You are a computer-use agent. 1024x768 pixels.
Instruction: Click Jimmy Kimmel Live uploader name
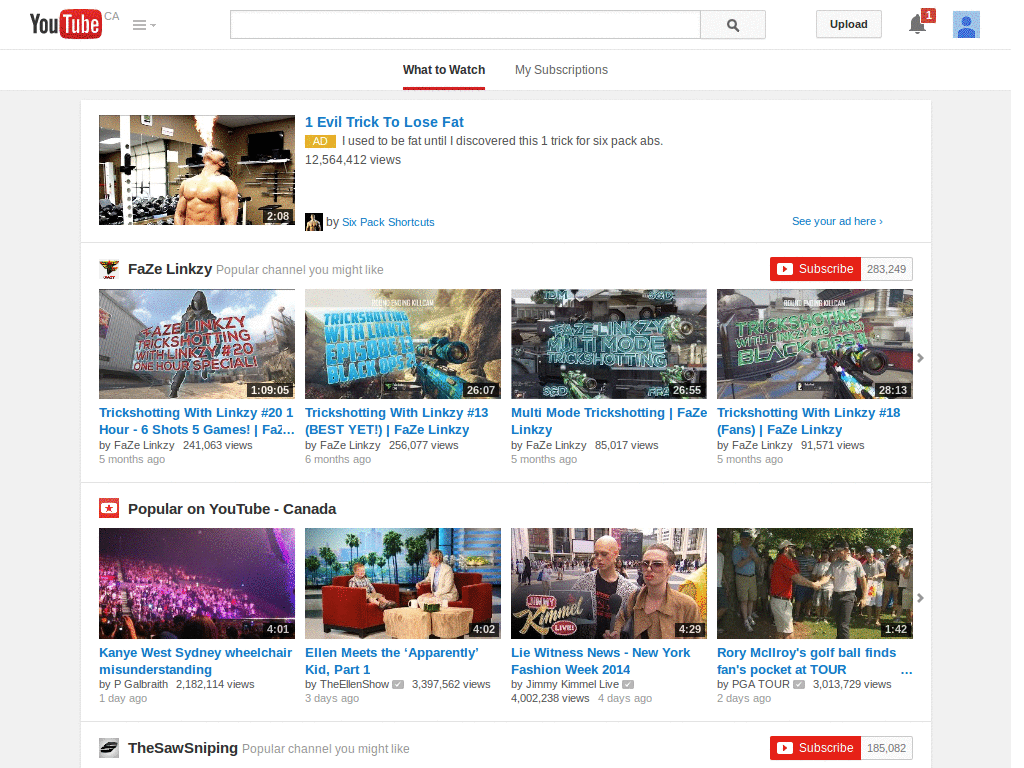572,684
